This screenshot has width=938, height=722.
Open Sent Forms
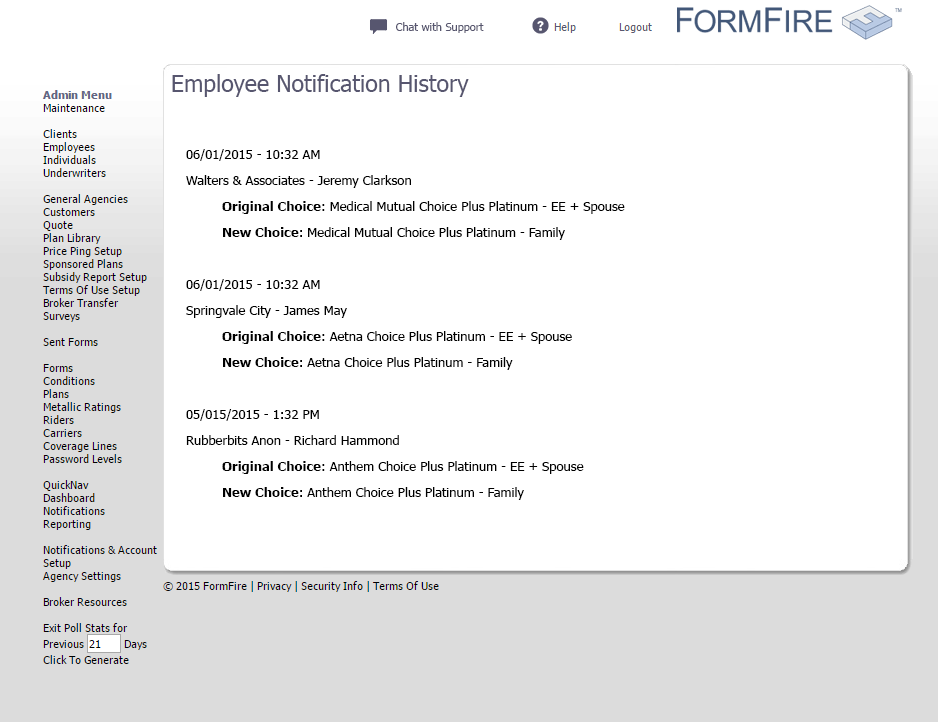point(71,342)
